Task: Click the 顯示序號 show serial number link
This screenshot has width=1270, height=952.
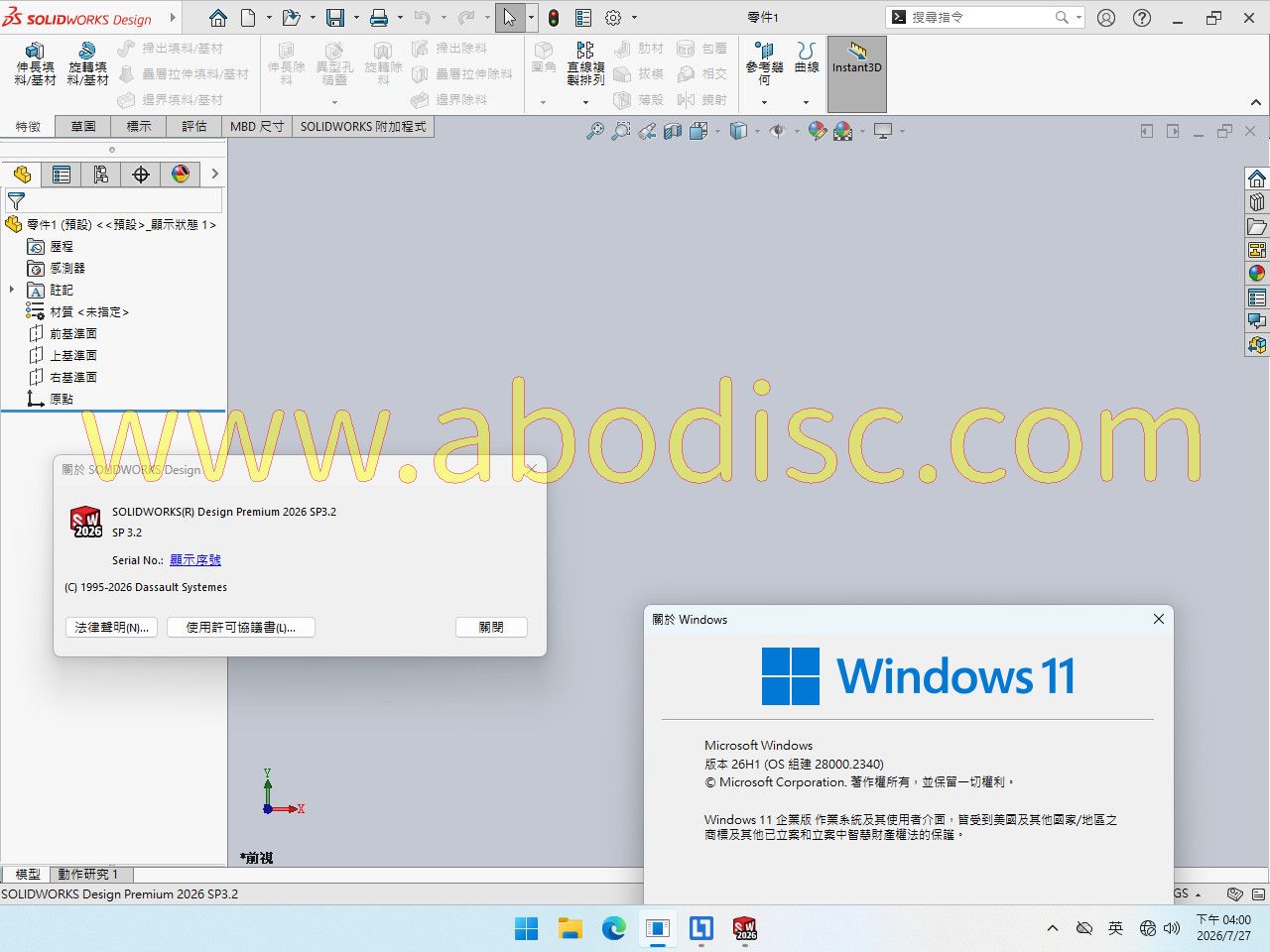Action: [x=195, y=560]
